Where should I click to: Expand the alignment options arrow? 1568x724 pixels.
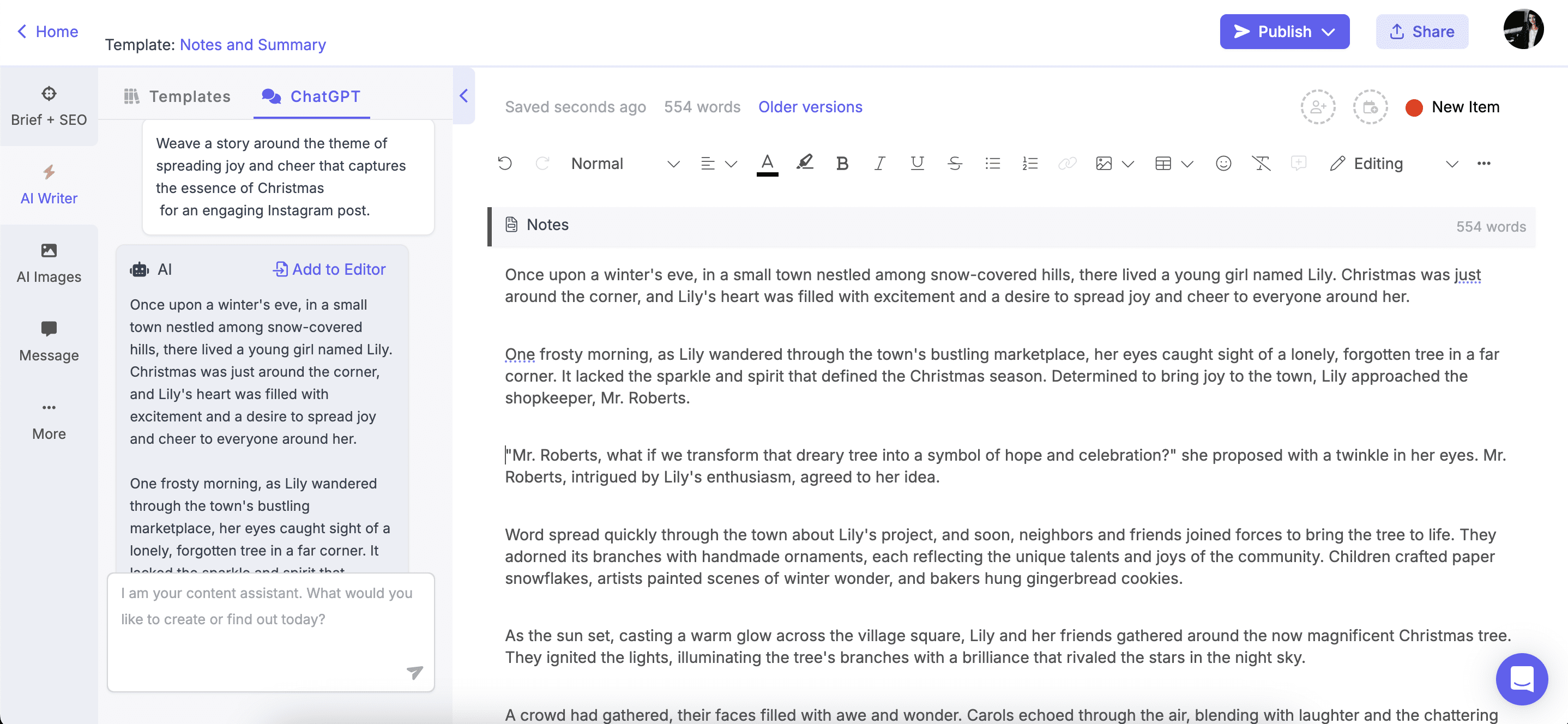pos(731,164)
